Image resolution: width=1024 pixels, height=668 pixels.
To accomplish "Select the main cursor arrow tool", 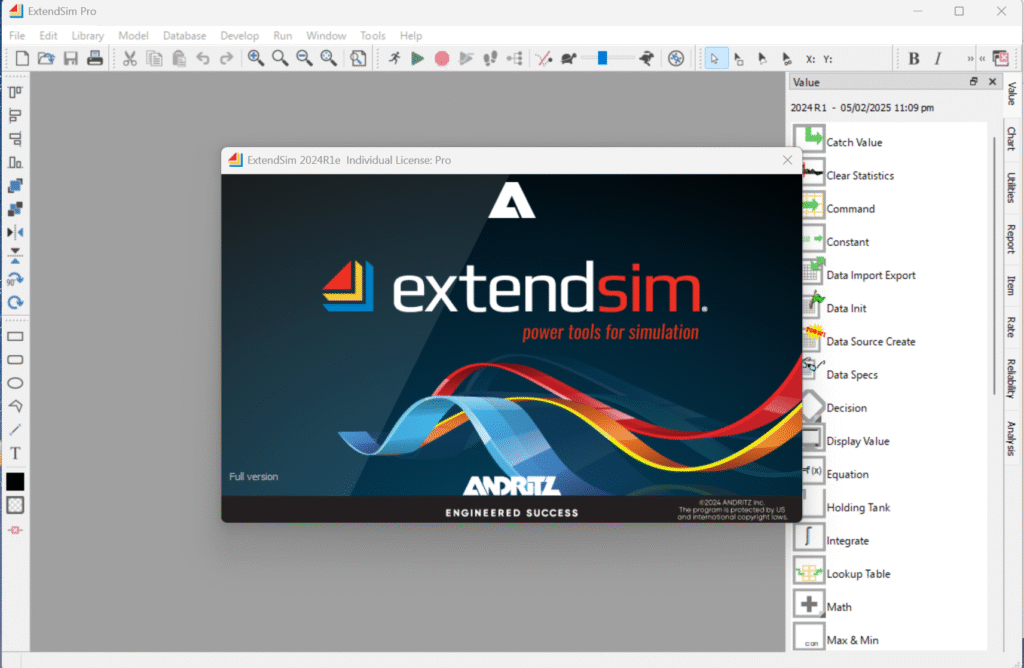I will tap(715, 59).
